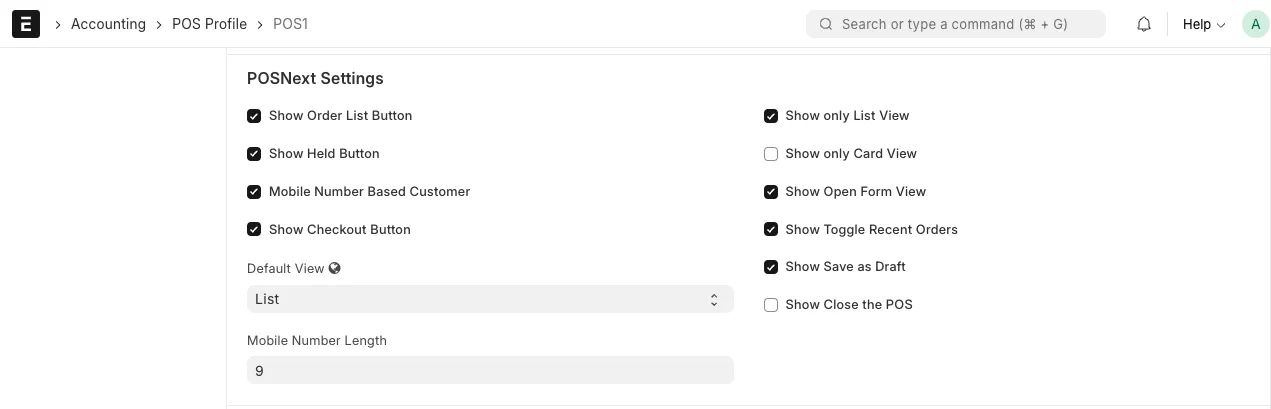Uncheck Show Checkout Button

[254, 230]
